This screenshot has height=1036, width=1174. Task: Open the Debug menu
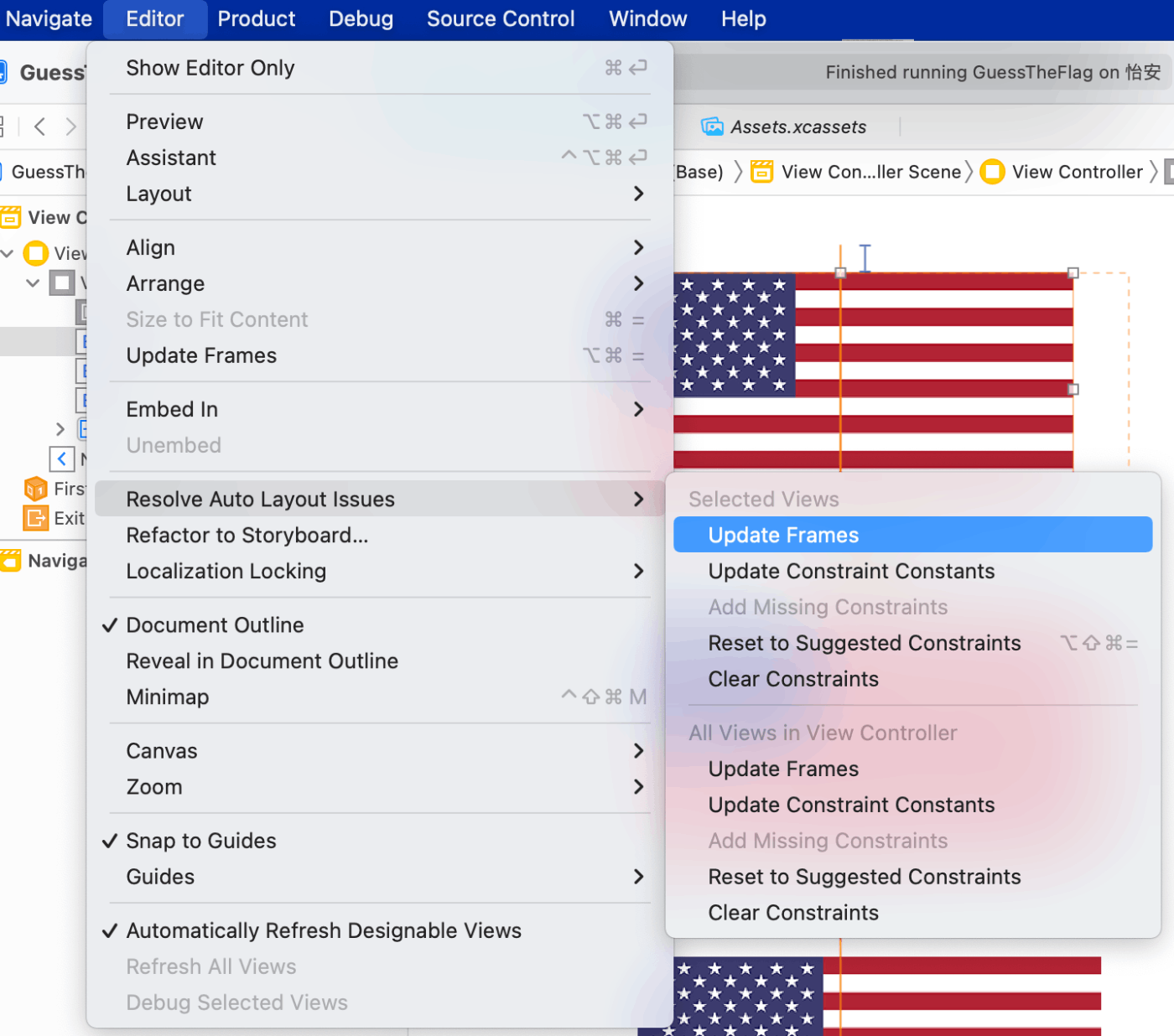click(361, 18)
